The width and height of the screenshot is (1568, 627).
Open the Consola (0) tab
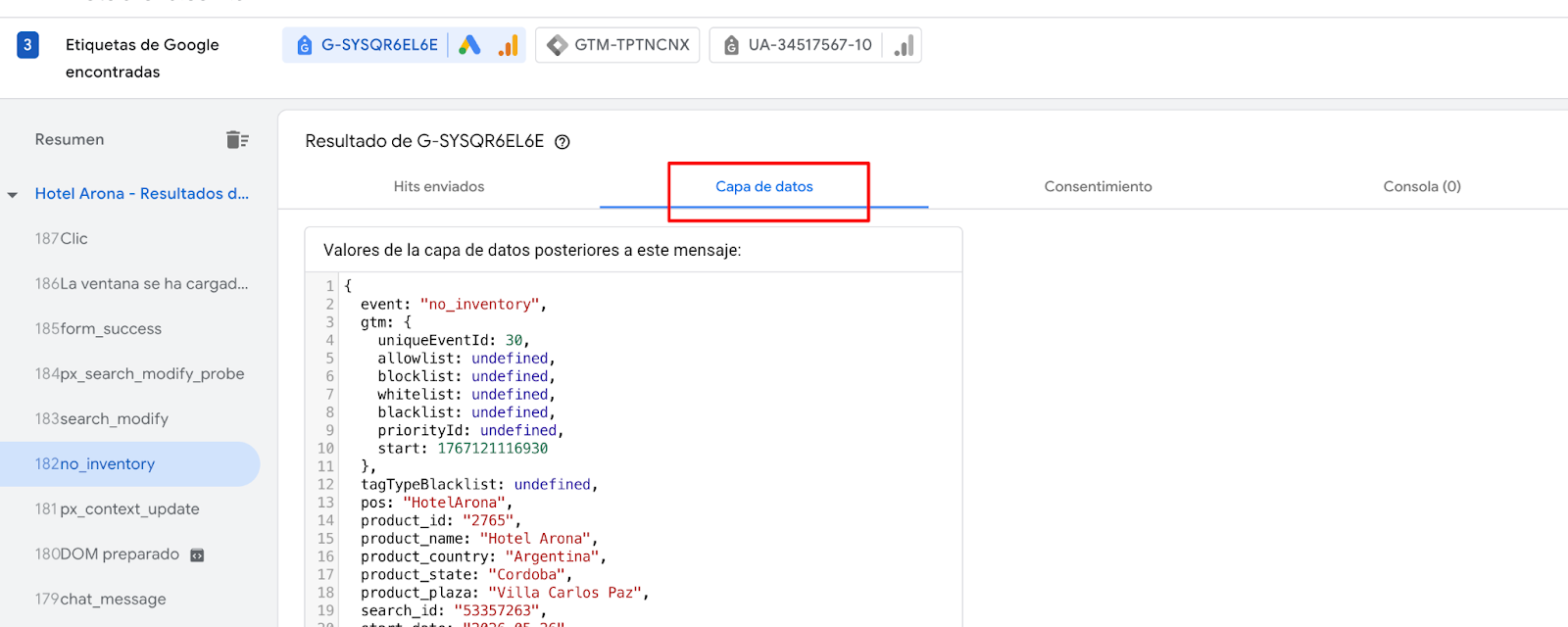click(x=1421, y=187)
